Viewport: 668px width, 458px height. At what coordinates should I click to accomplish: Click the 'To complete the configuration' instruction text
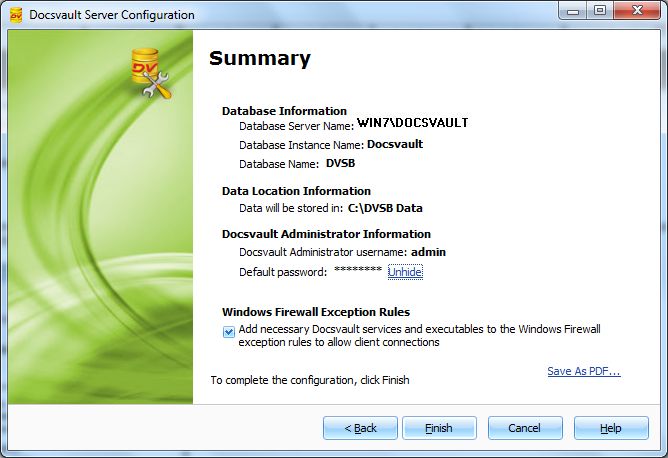310,380
